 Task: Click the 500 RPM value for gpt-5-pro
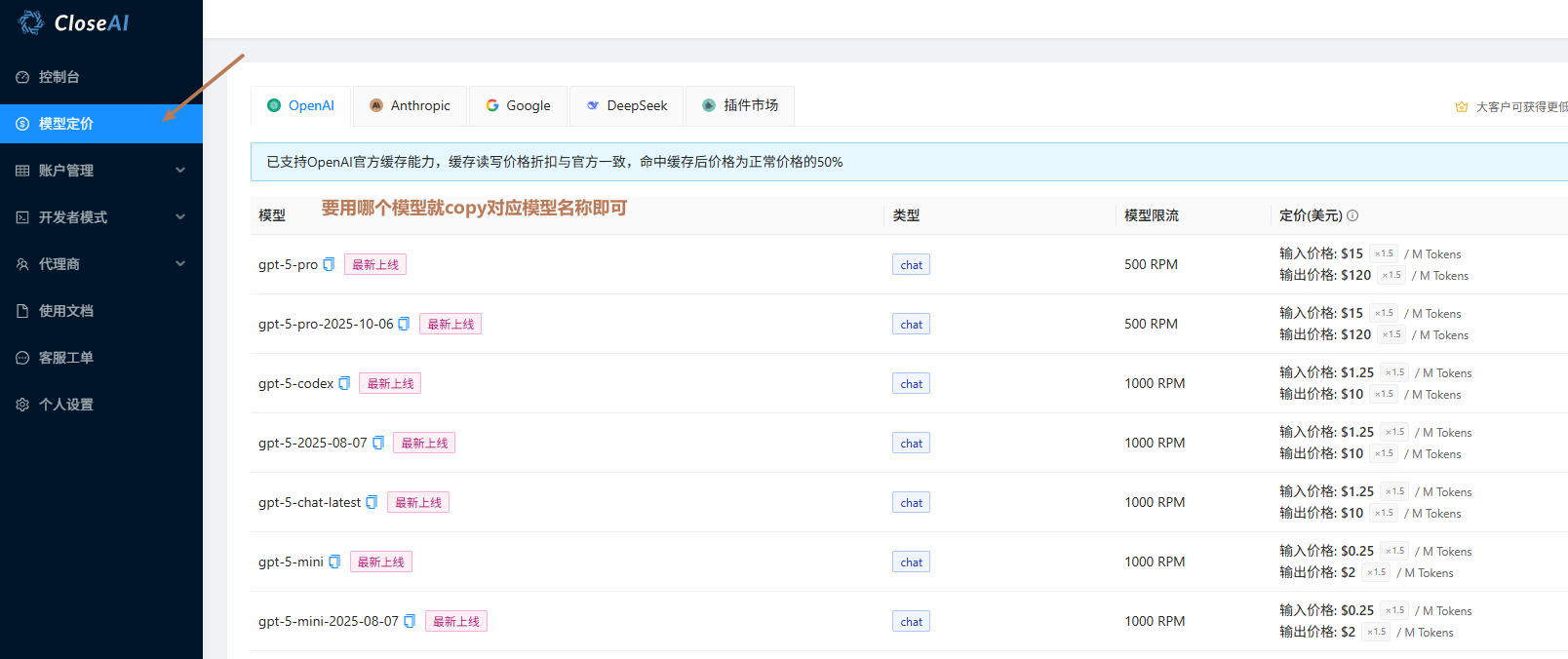click(1151, 264)
